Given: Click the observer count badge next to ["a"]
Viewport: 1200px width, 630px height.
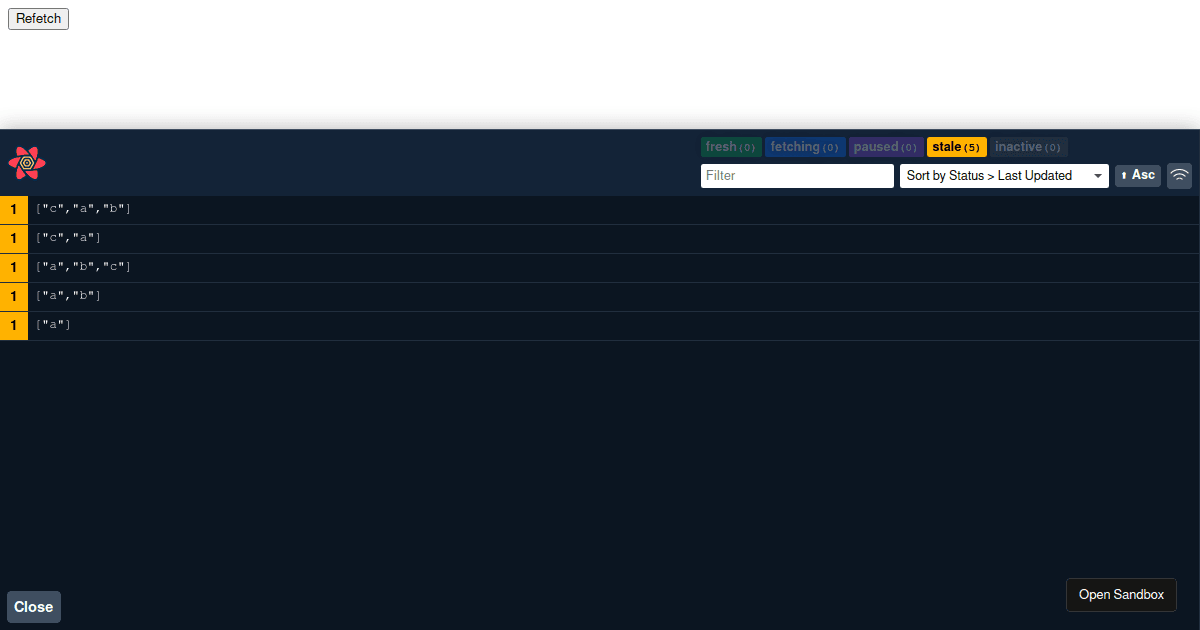Looking at the screenshot, I should (x=13, y=325).
